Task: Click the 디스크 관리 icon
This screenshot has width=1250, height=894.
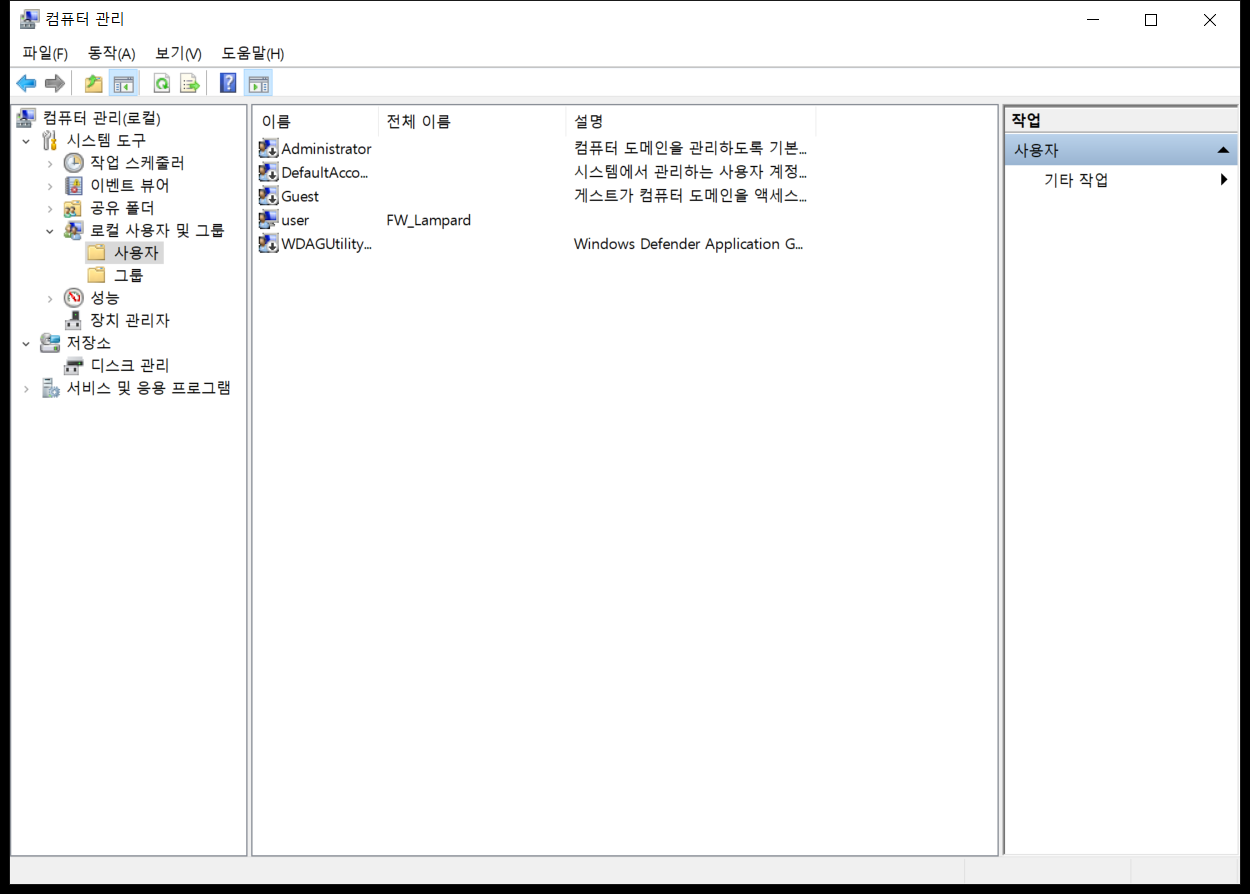Action: 74,365
